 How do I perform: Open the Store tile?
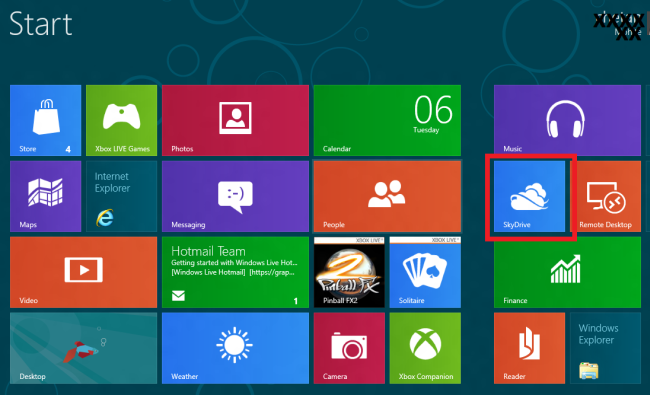[46, 120]
